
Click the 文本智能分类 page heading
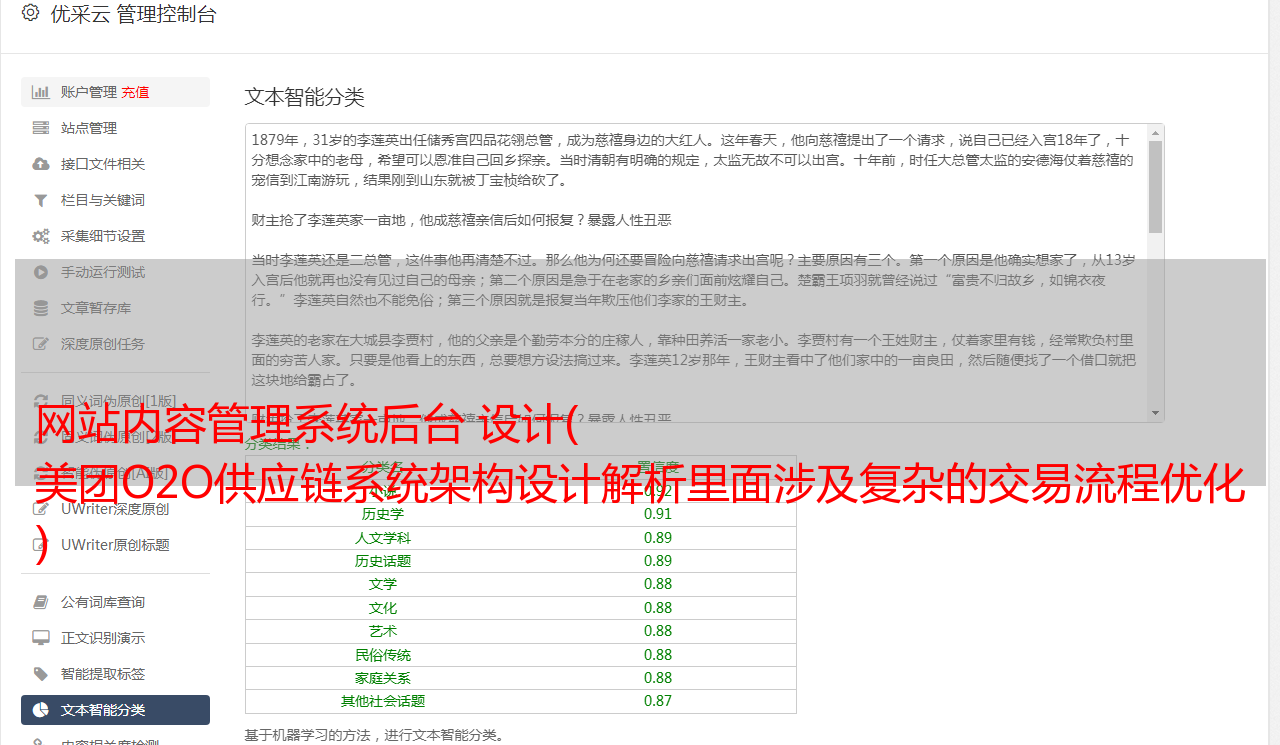(305, 97)
